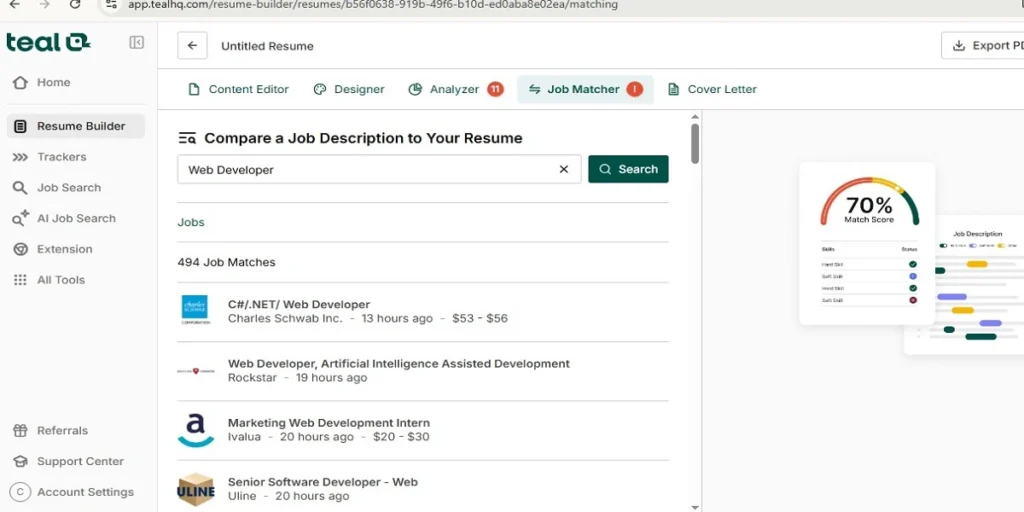Switch to the Content Editor tab
Image resolution: width=1024 pixels, height=512 pixels.
coord(238,89)
